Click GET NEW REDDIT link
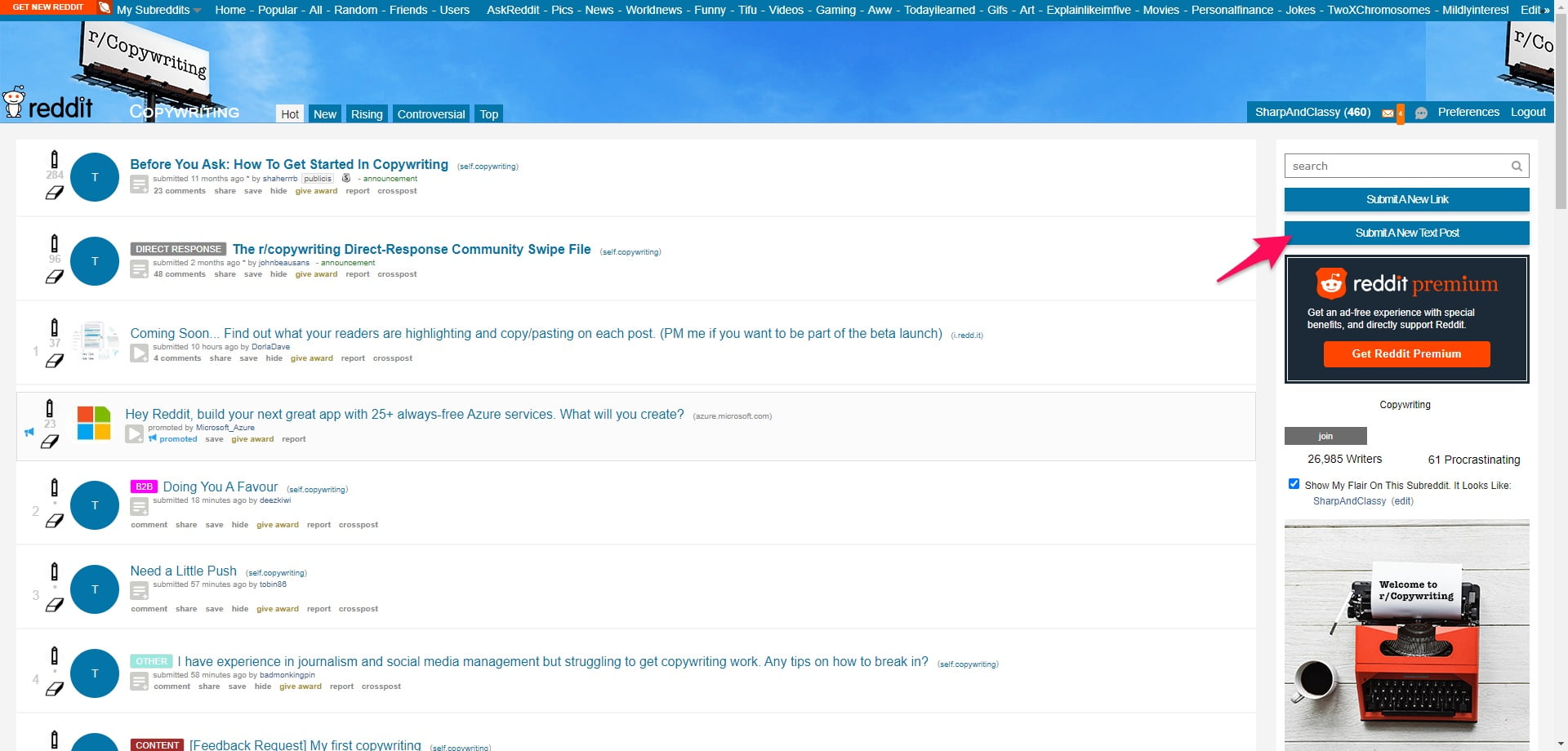1568x751 pixels. 48,7
